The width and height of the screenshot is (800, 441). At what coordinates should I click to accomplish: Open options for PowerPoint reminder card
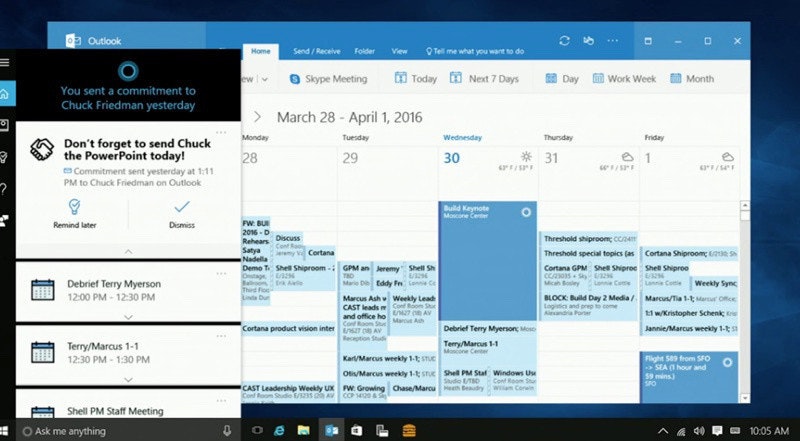(x=221, y=133)
